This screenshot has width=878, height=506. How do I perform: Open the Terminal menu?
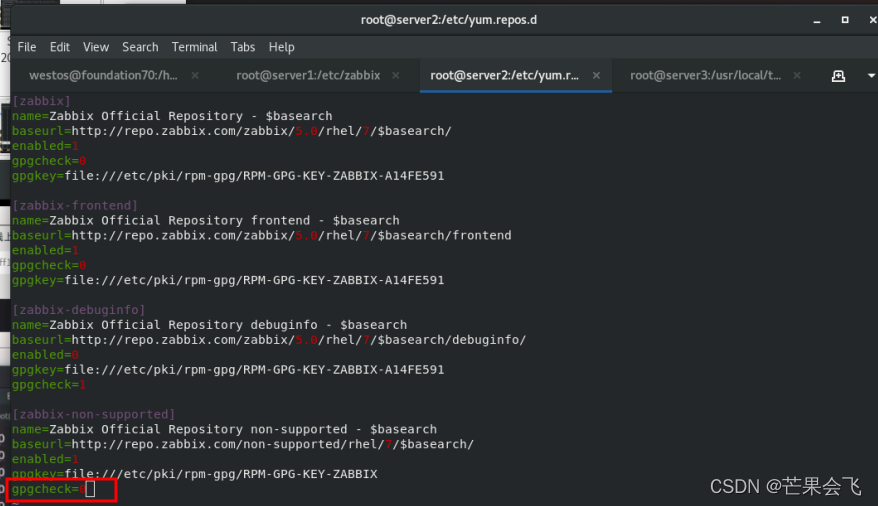coord(194,47)
